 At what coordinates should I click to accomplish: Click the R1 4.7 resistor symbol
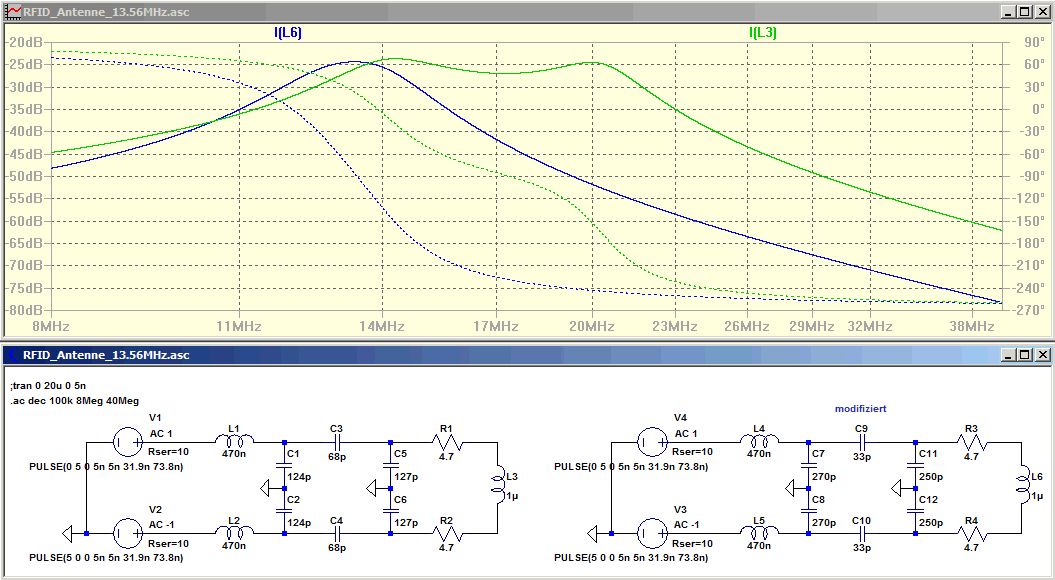(x=447, y=440)
